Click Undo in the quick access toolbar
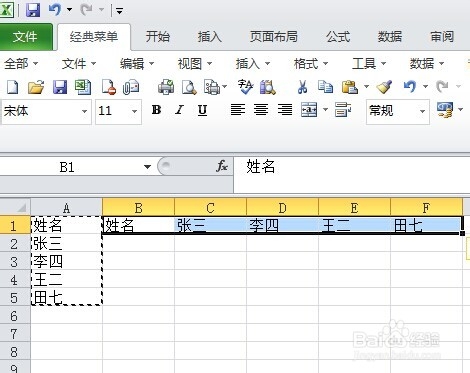 click(x=55, y=10)
